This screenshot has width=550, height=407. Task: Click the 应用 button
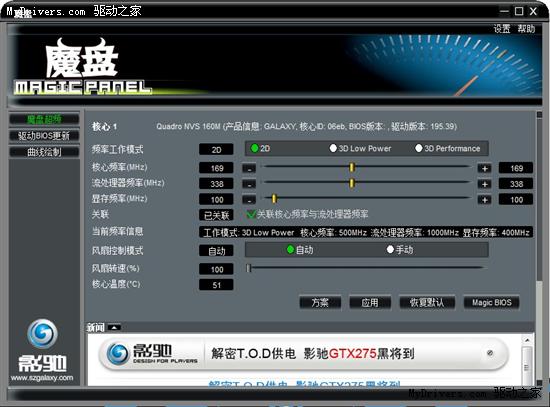pos(370,302)
